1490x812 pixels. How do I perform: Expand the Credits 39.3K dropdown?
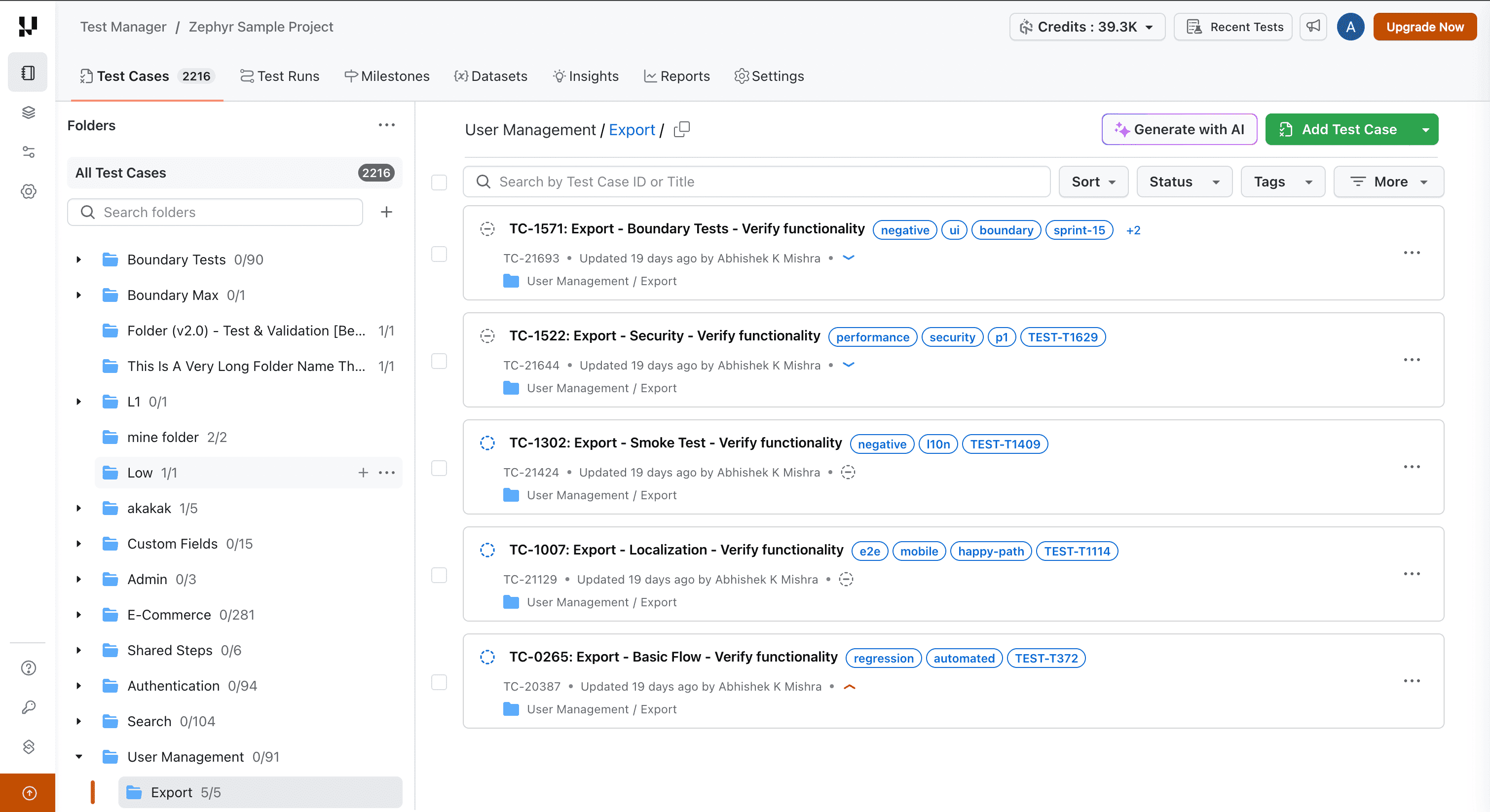(x=1086, y=27)
